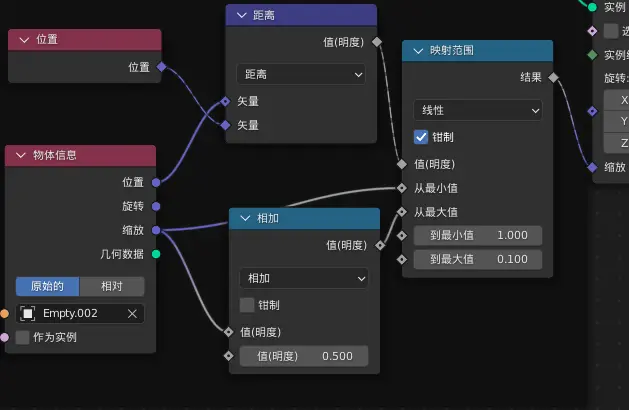Click the Empty.002 object field
This screenshot has width=629, height=410.
click(80, 313)
